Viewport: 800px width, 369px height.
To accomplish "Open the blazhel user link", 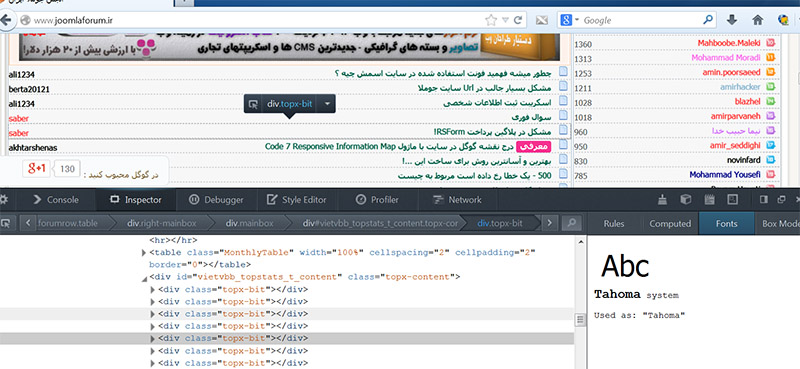I will point(747,102).
